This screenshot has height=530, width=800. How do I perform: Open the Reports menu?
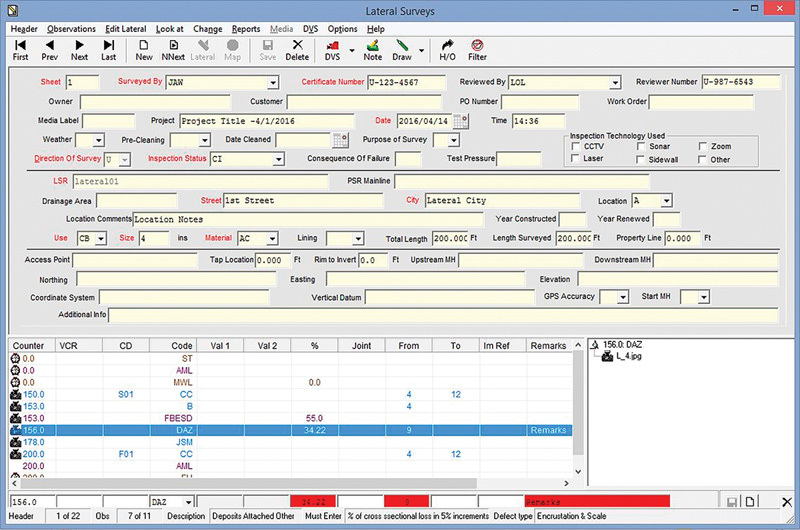pos(246,29)
